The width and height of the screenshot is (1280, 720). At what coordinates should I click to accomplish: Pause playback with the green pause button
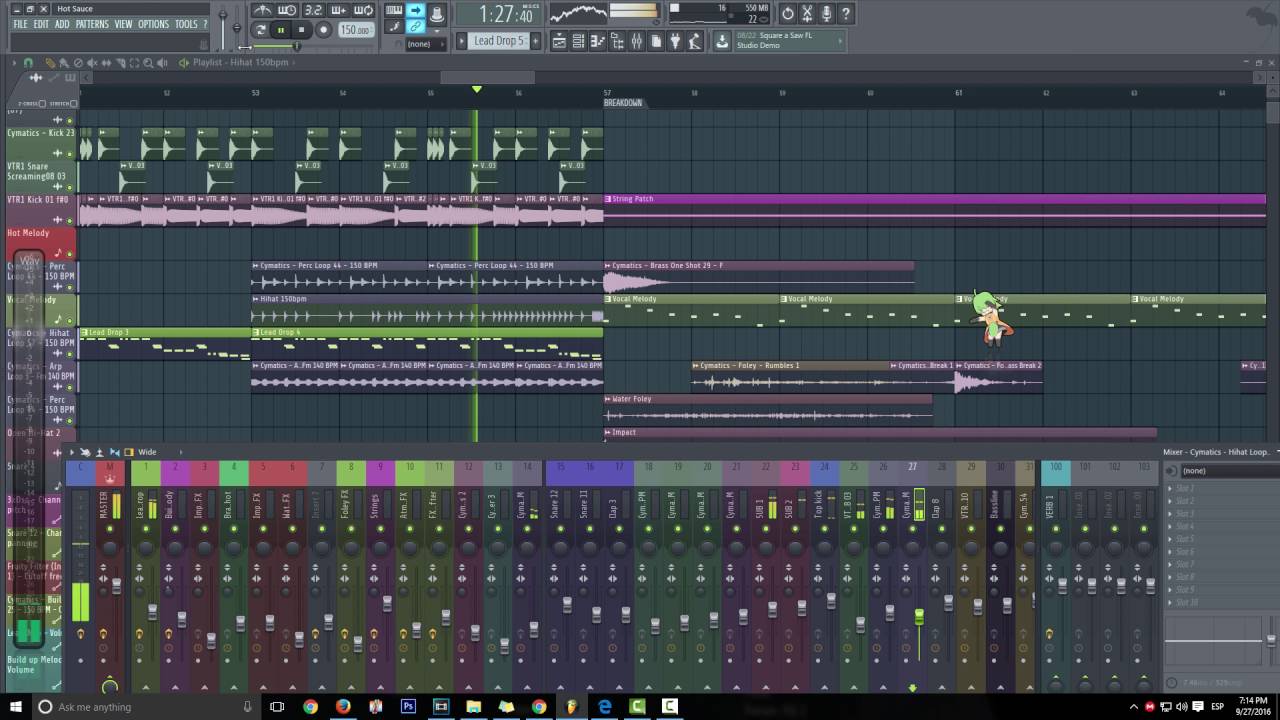click(x=281, y=30)
